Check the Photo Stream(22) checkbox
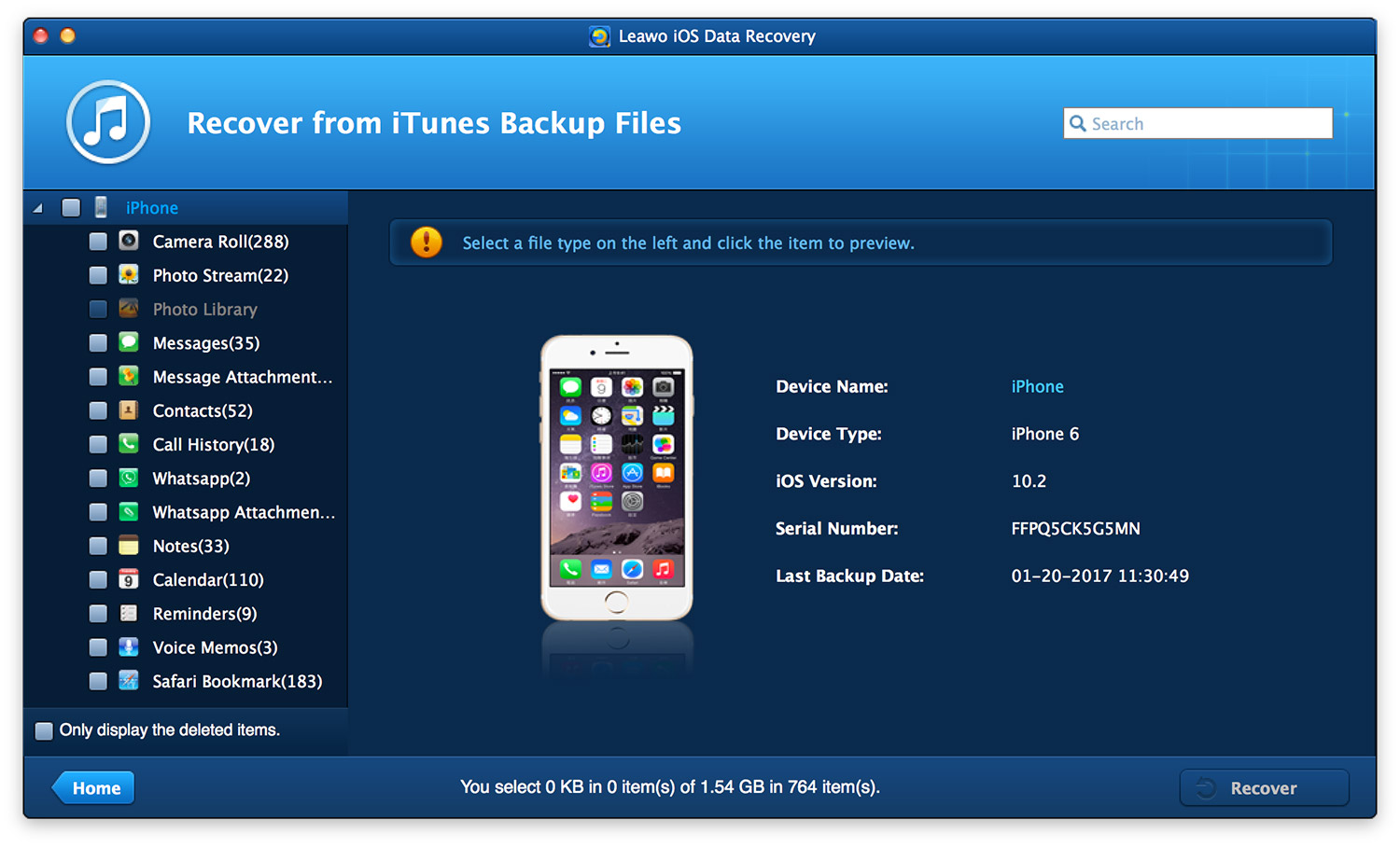 98,275
